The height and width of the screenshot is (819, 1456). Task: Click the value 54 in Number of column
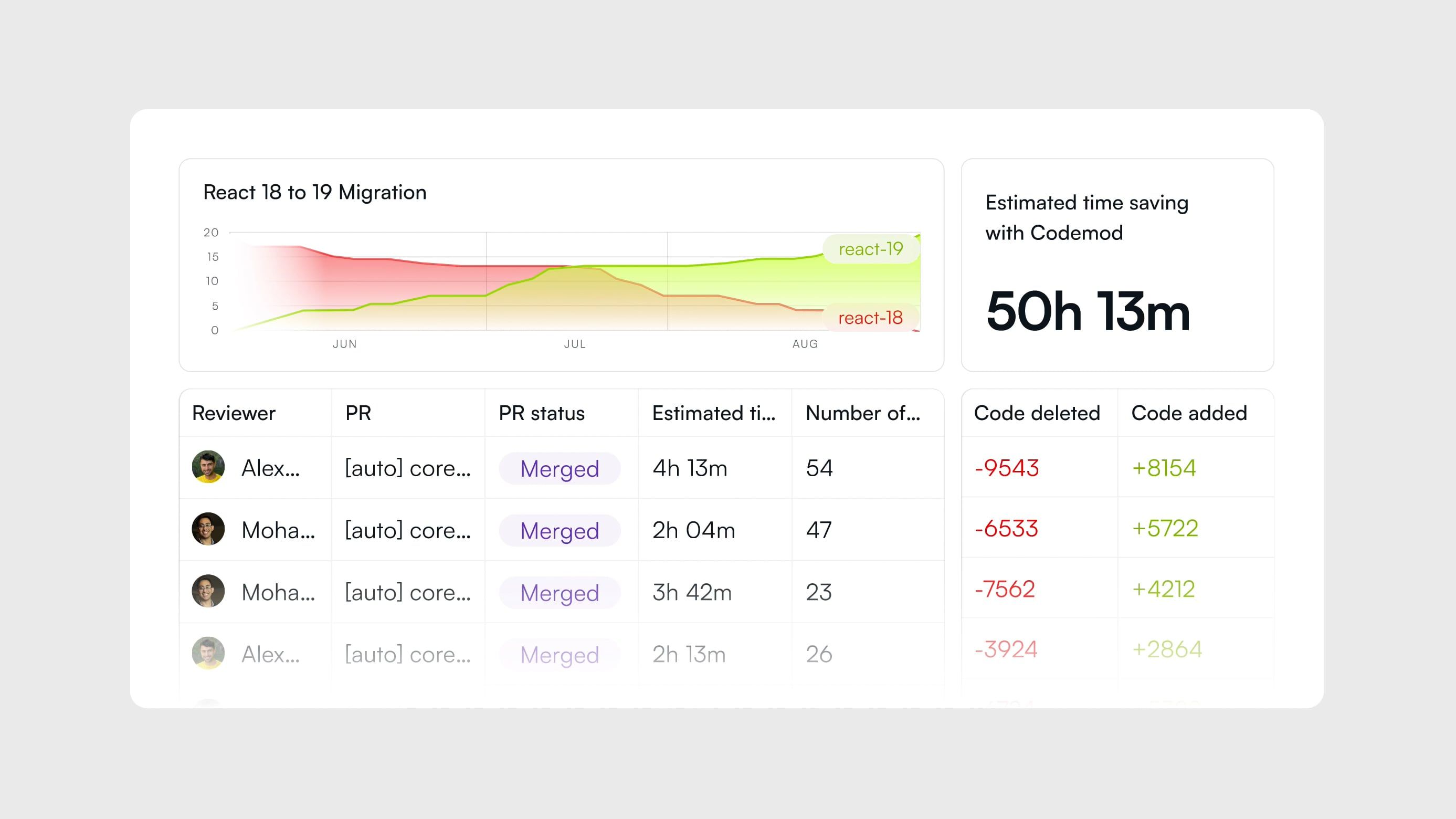819,468
